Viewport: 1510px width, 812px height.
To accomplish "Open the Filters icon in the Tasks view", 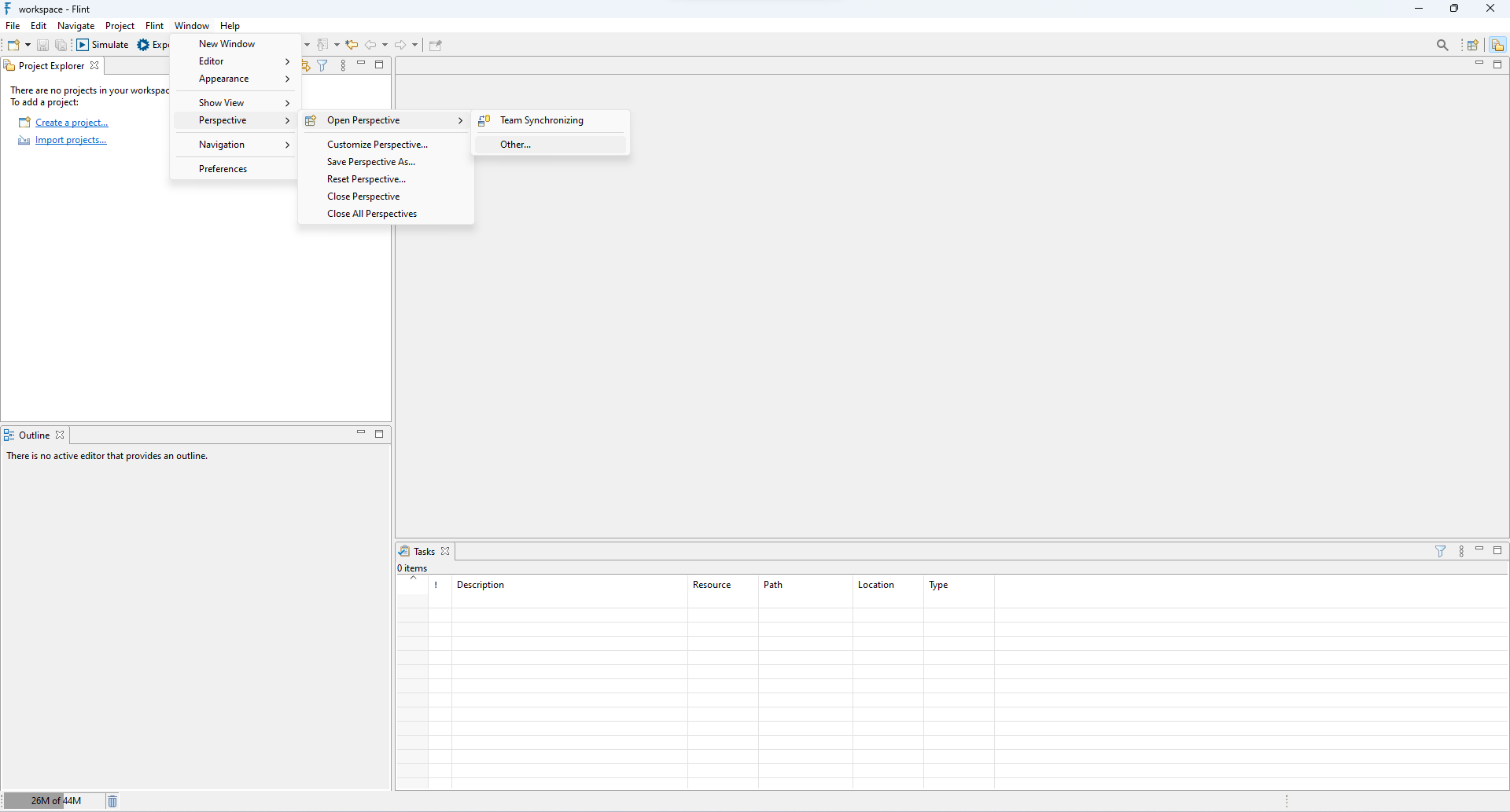I will point(1441,552).
